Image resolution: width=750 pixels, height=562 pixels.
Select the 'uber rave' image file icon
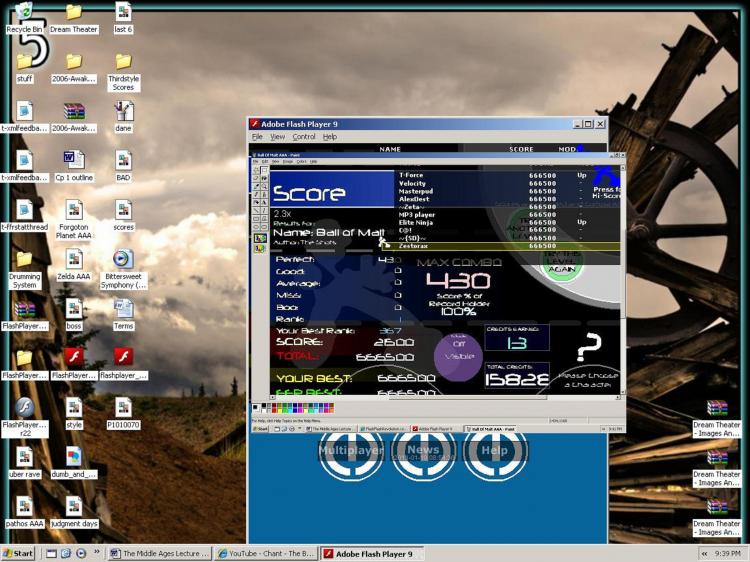tap(24, 463)
